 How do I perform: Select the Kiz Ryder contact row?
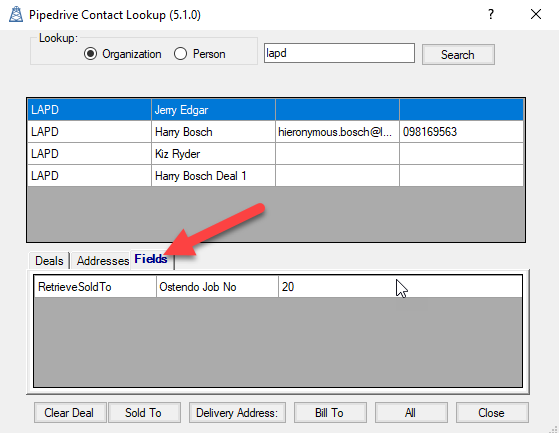[276, 154]
